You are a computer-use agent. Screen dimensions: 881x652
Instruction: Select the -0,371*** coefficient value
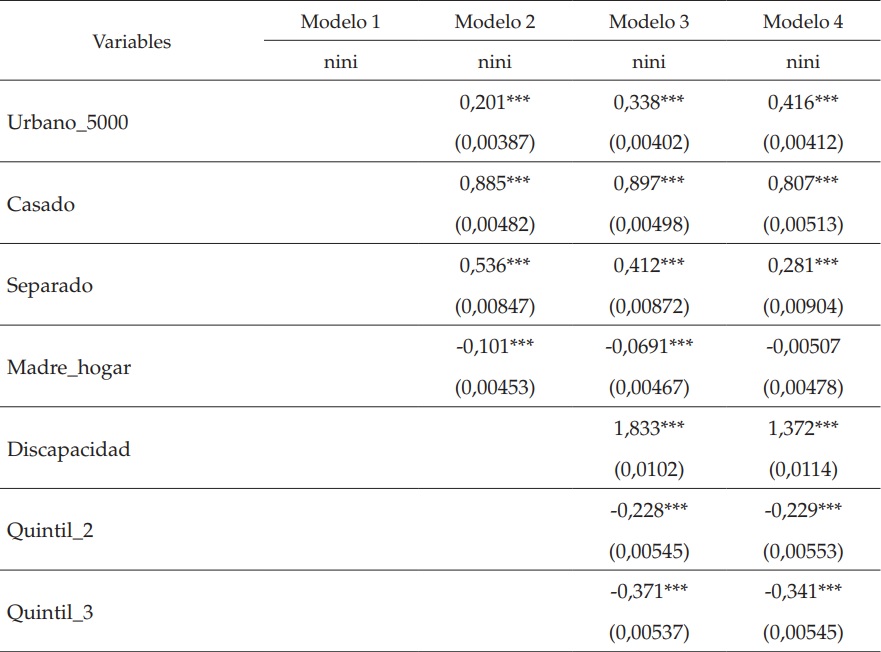click(649, 592)
